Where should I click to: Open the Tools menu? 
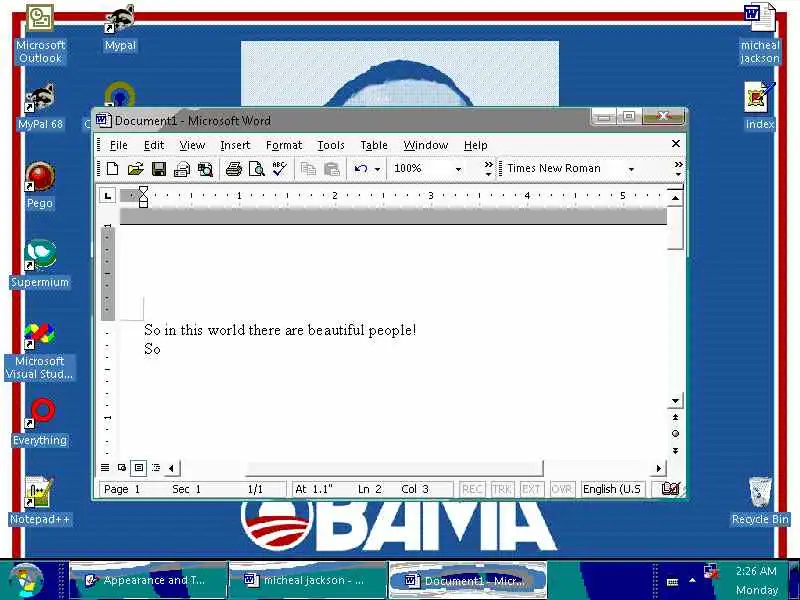[331, 145]
